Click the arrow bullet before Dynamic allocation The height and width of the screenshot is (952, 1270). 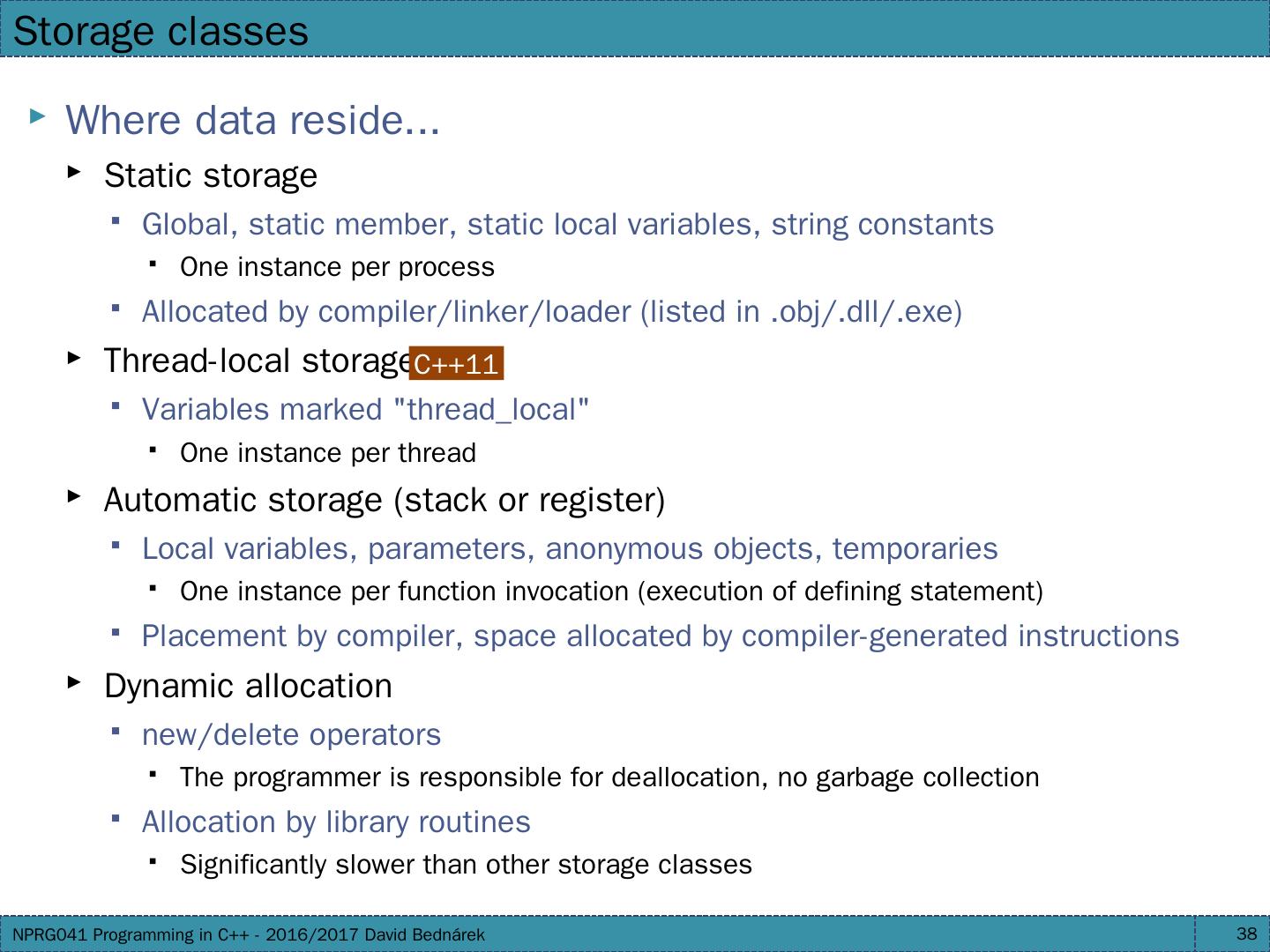[x=75, y=681]
